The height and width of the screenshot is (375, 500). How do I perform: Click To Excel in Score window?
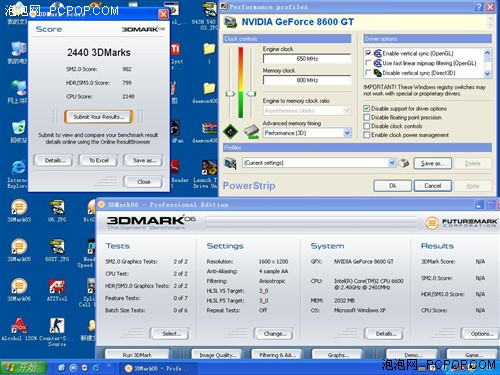(99, 160)
